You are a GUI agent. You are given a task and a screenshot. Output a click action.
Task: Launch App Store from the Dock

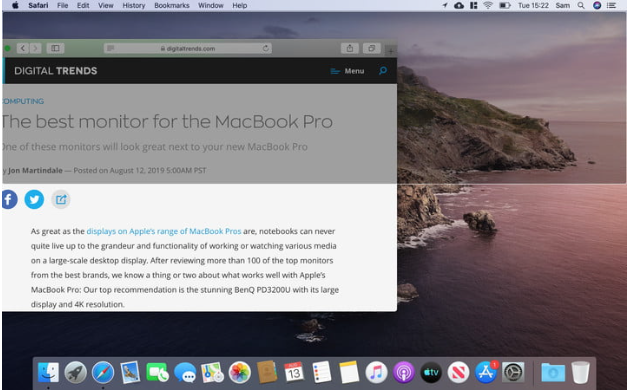485,372
